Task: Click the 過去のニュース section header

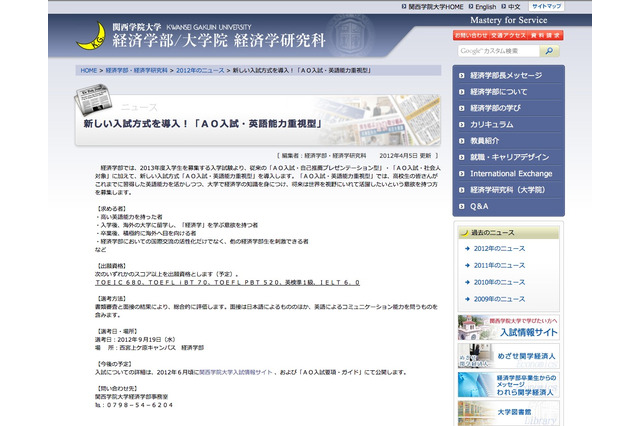Action: (509, 233)
